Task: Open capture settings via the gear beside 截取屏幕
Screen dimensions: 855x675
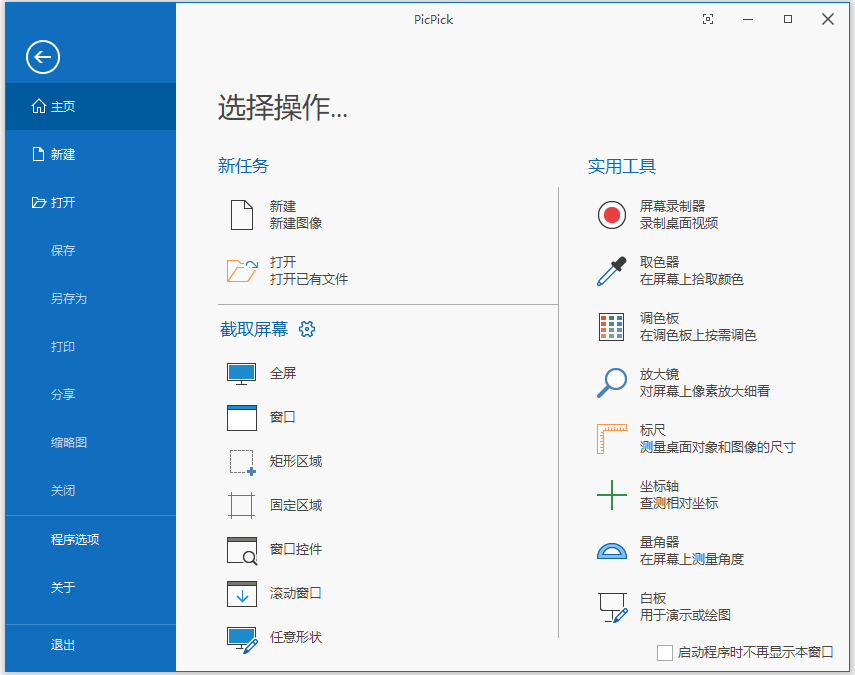Action: pyautogui.click(x=307, y=328)
